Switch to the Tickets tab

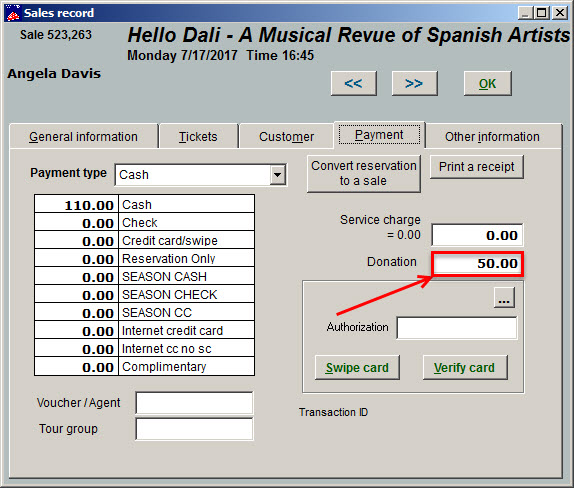tap(198, 137)
